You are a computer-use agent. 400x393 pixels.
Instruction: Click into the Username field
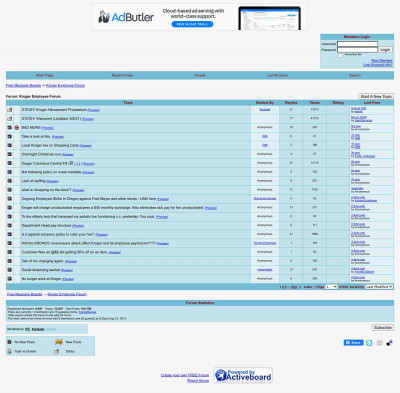pos(357,44)
